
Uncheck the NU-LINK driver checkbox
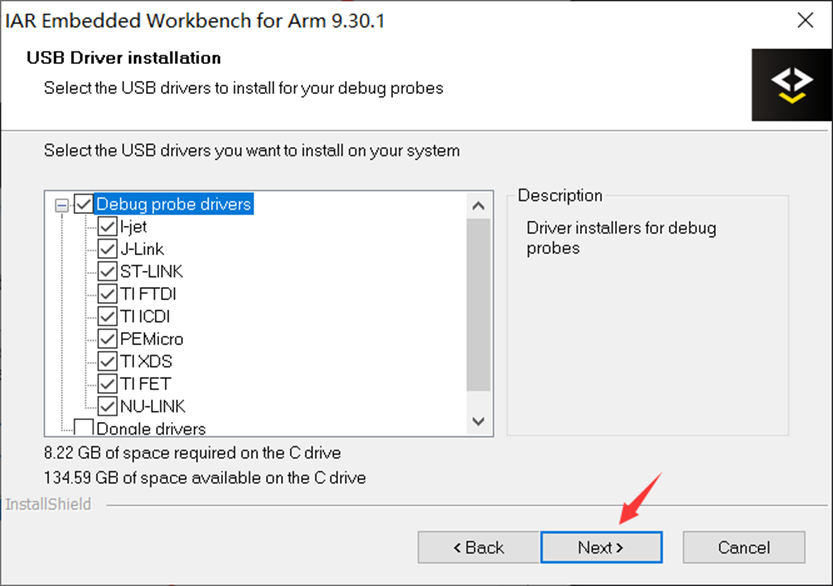pyautogui.click(x=108, y=406)
